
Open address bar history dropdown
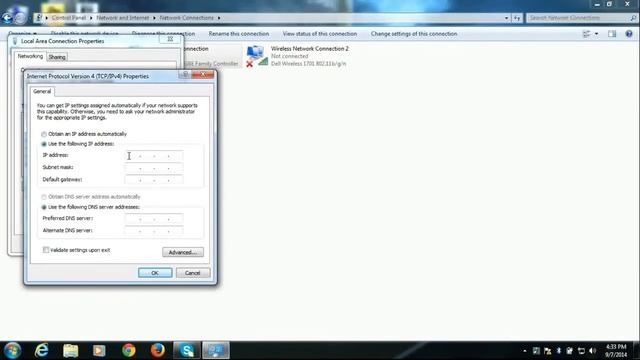[x=507, y=18]
